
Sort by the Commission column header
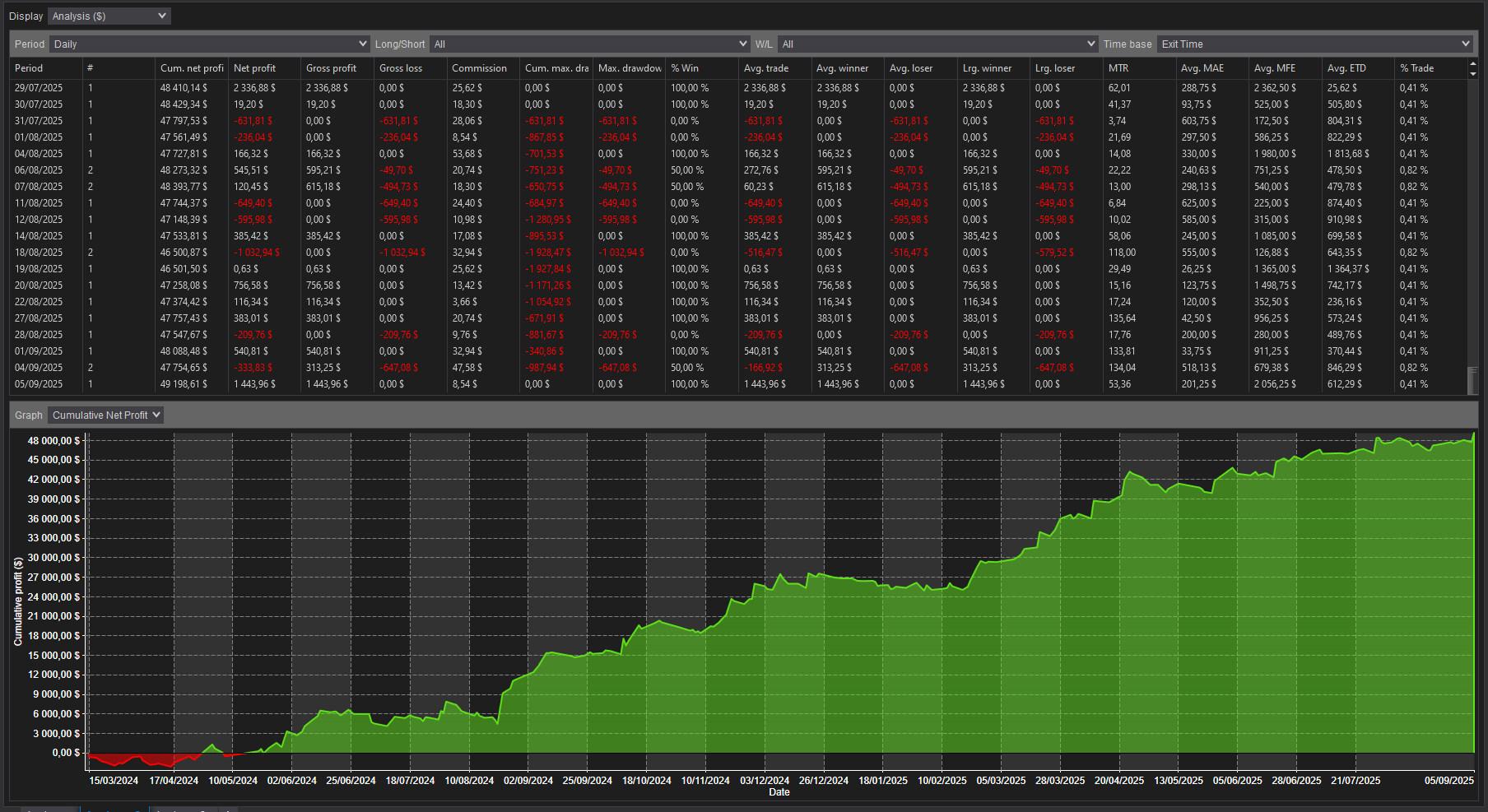point(483,68)
